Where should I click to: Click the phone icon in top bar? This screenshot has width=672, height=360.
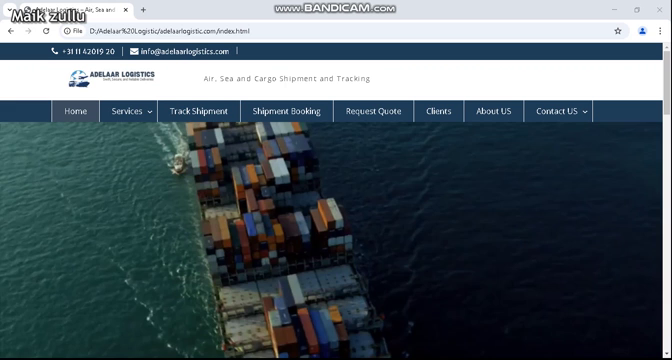coord(54,51)
